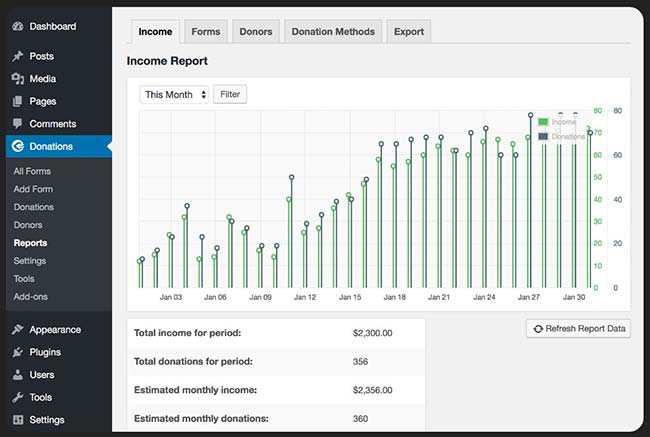The width and height of the screenshot is (650, 437).
Task: Open the This Month period dropdown
Action: coord(175,95)
